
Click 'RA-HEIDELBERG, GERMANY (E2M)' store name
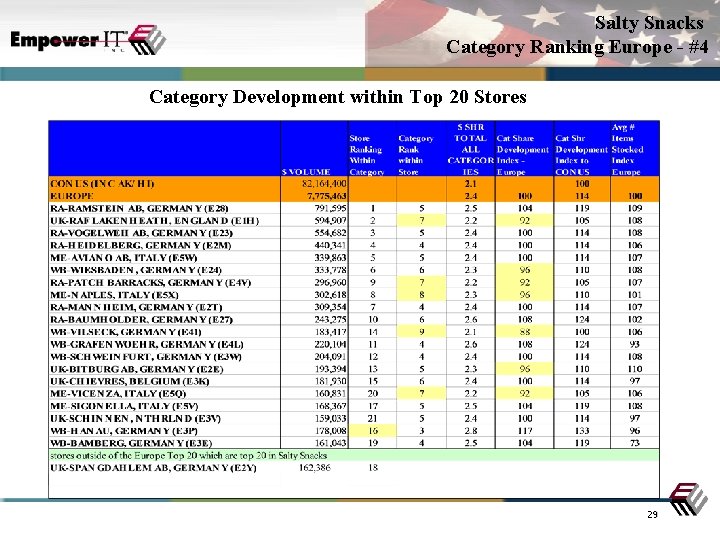click(x=141, y=245)
